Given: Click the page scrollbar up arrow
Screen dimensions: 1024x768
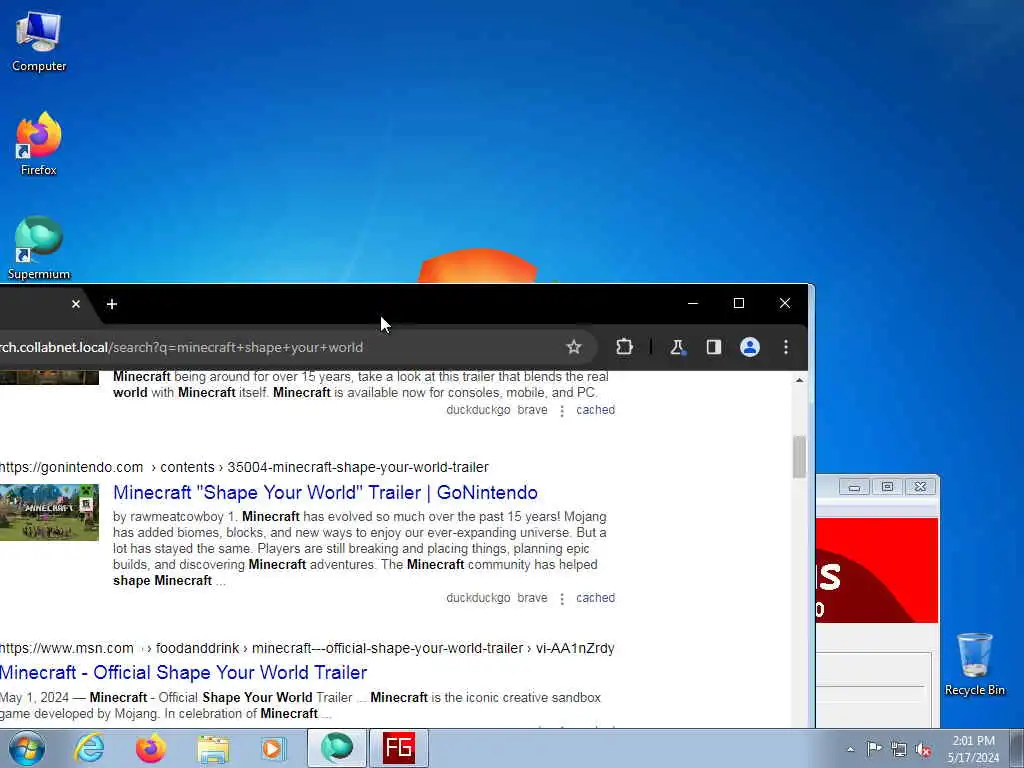Looking at the screenshot, I should click(799, 380).
